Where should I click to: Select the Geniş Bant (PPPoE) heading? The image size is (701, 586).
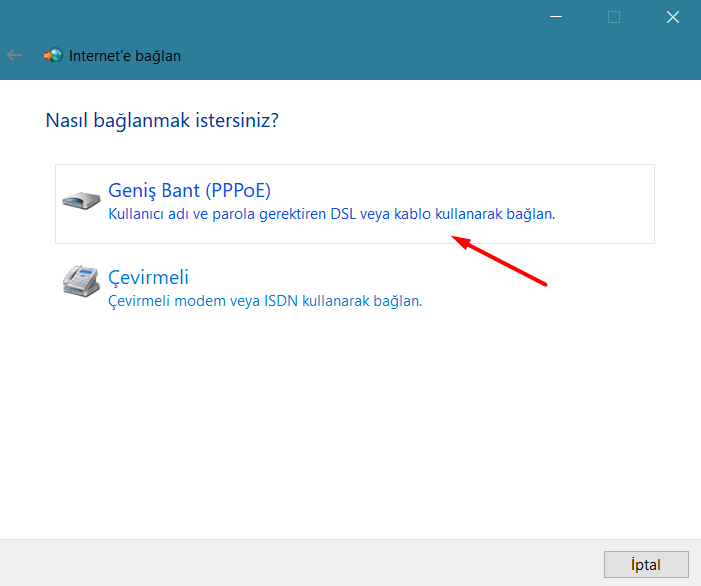189,191
